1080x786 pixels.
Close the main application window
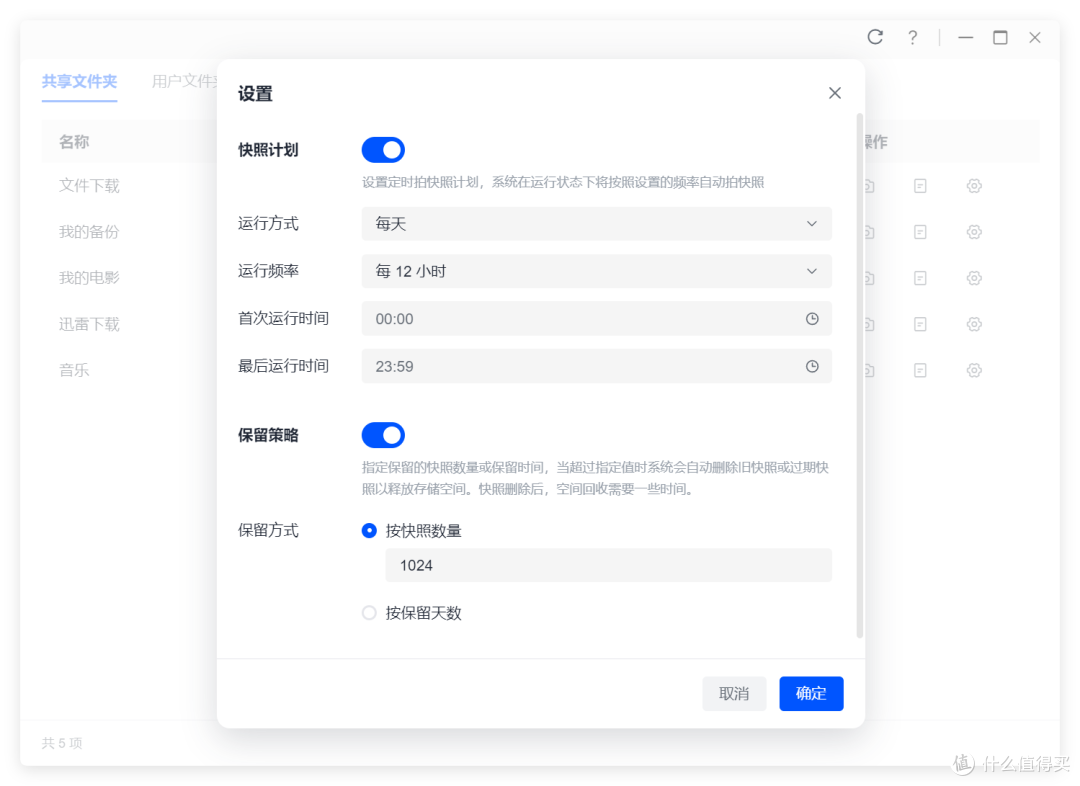pos(1035,38)
